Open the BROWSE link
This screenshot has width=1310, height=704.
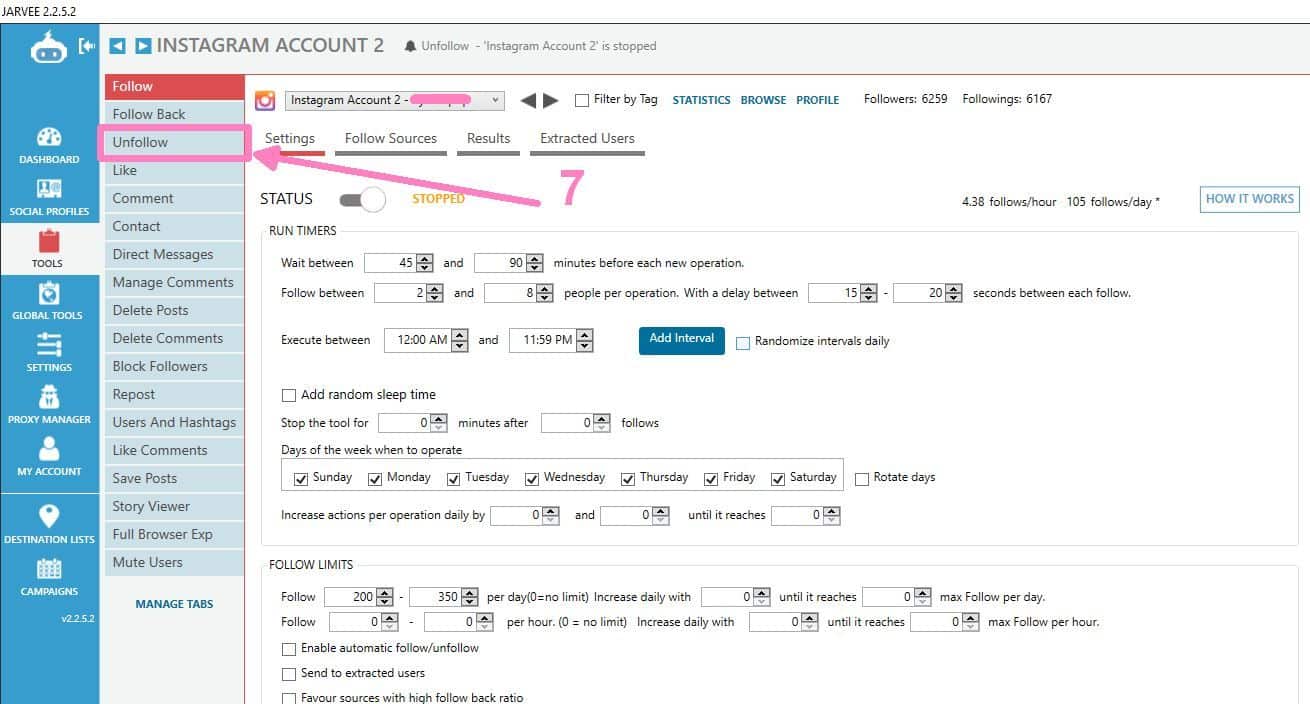[763, 100]
